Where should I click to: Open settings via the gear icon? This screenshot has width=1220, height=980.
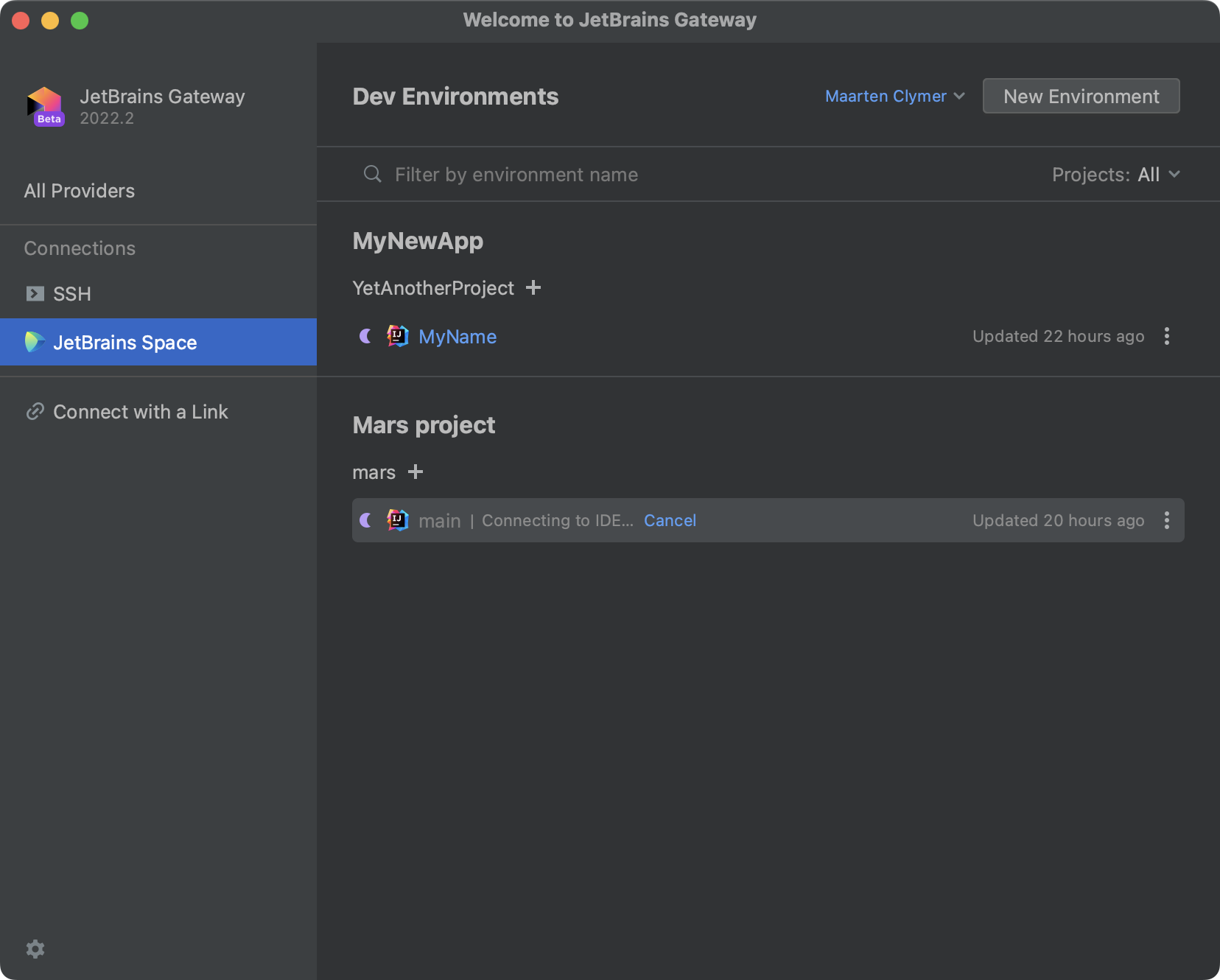(35, 949)
